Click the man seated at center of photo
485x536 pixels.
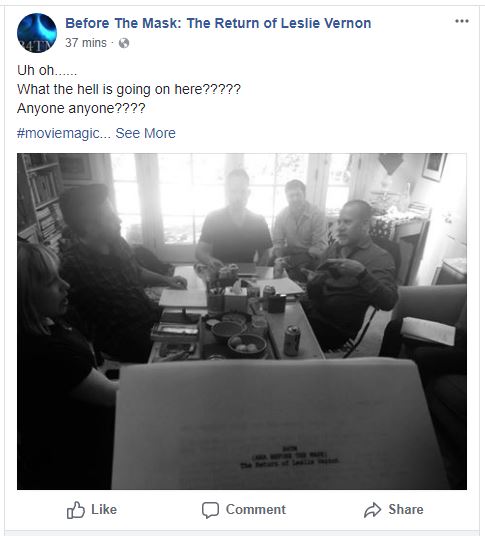click(234, 219)
